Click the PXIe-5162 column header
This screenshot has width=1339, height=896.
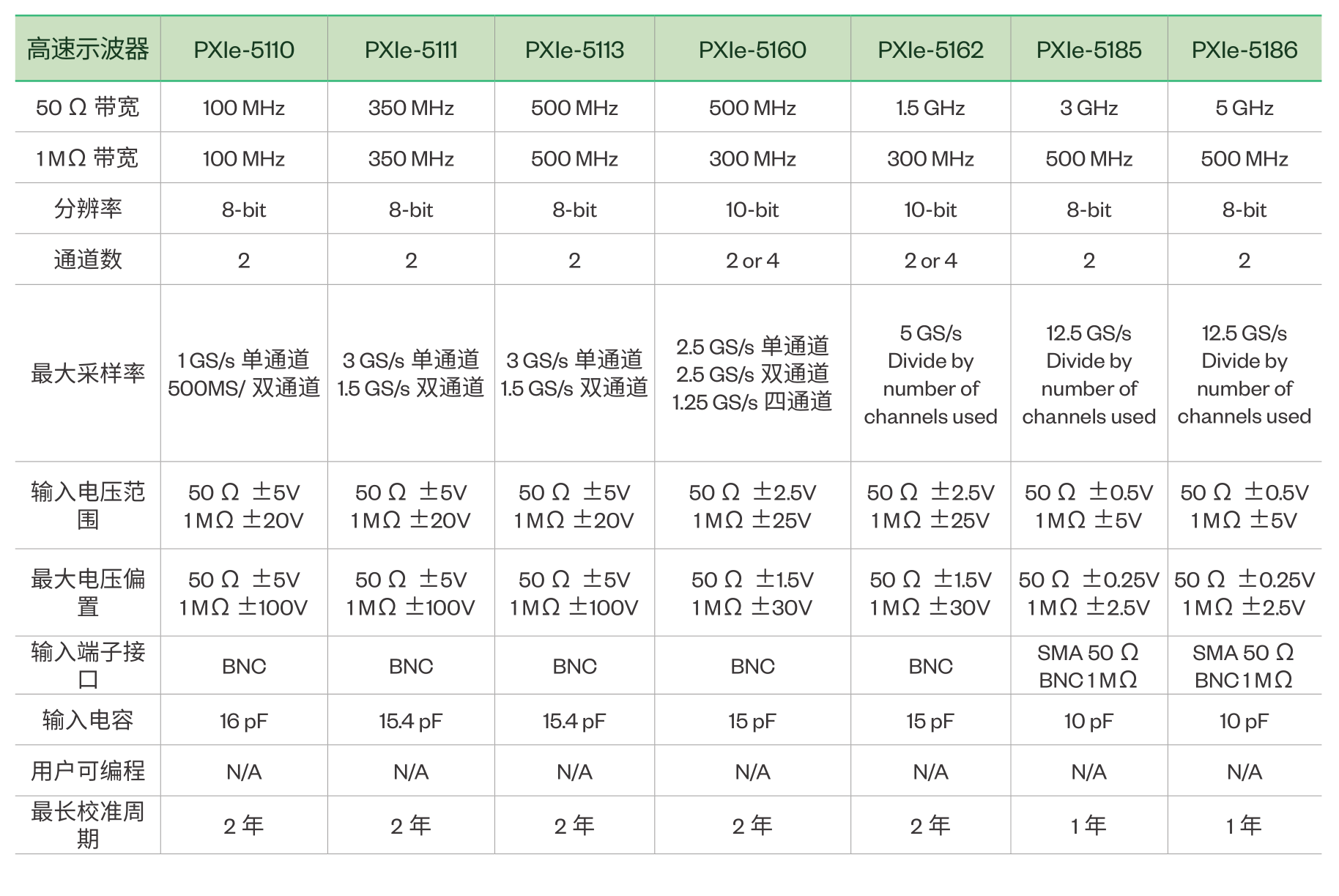[x=930, y=50]
